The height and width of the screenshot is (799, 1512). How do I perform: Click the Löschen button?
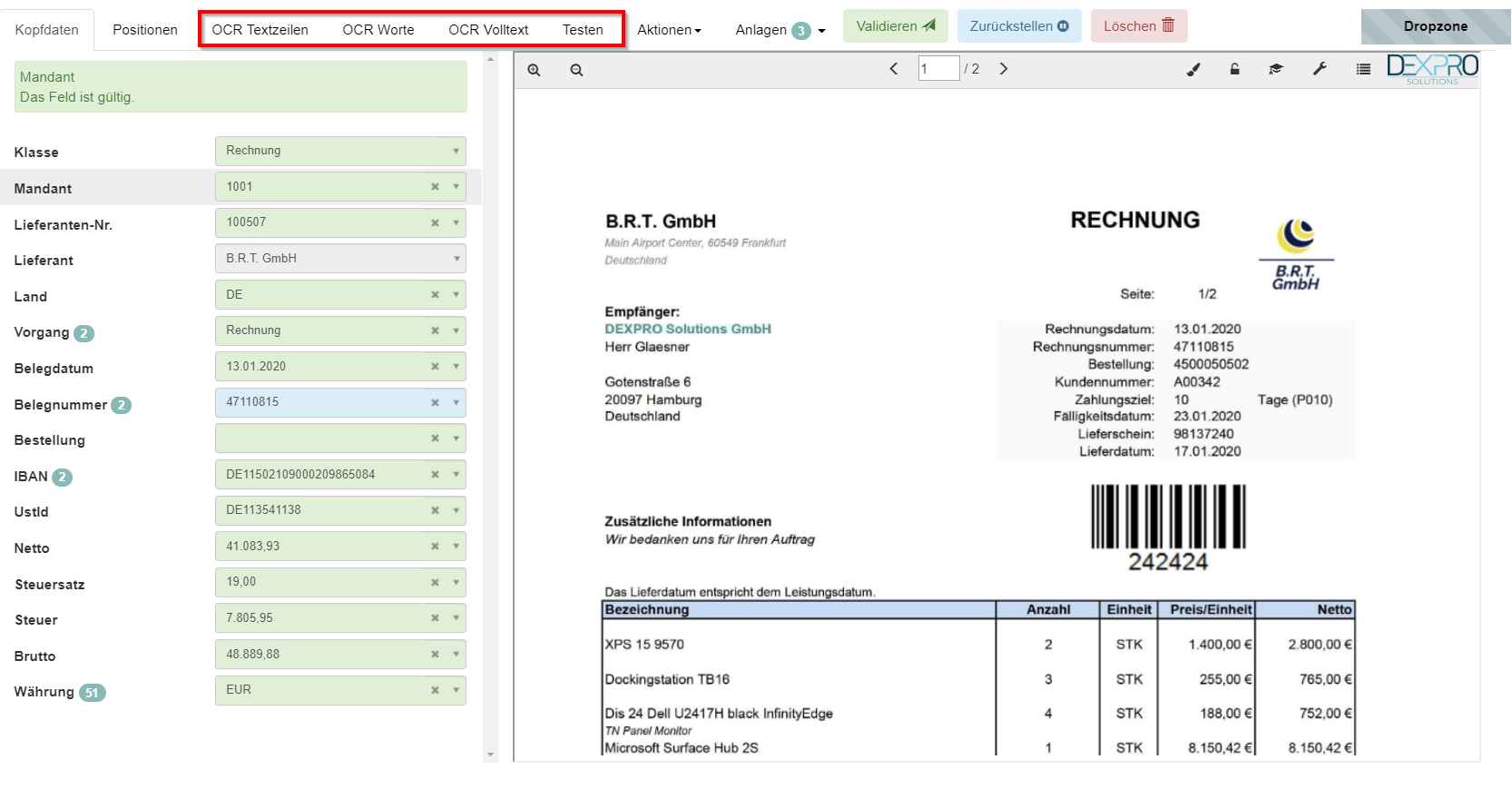pos(1139,26)
